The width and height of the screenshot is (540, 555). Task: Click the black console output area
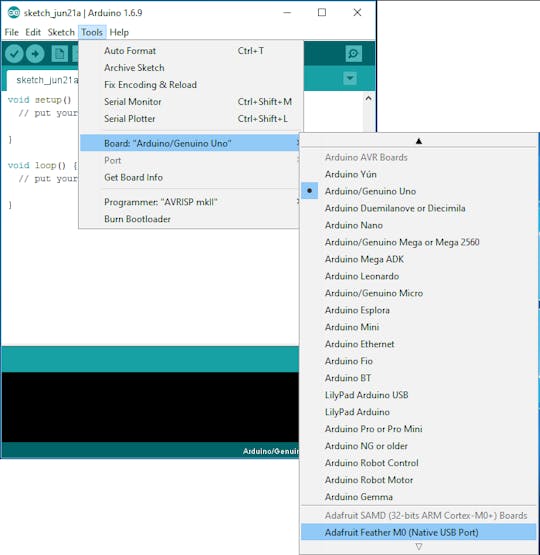150,407
